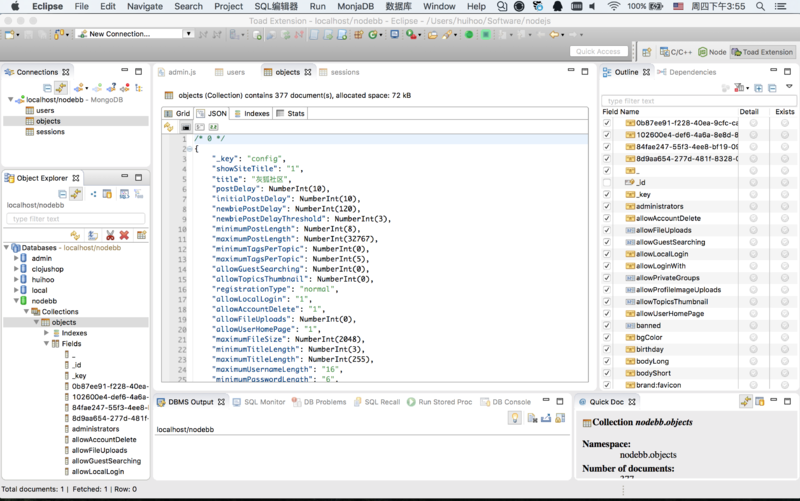Check the _id field checkbox

pos(607,182)
